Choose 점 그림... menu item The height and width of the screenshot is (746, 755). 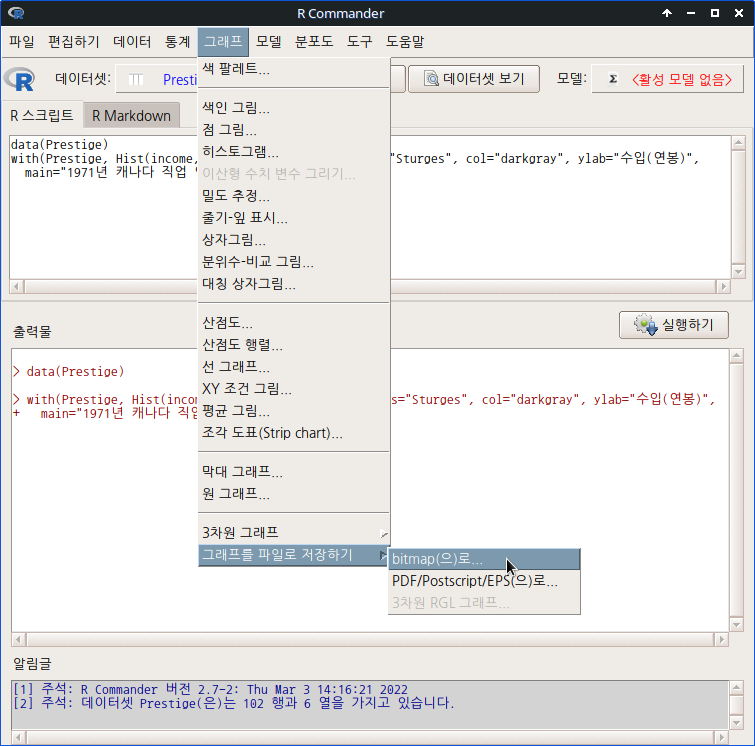(293, 130)
